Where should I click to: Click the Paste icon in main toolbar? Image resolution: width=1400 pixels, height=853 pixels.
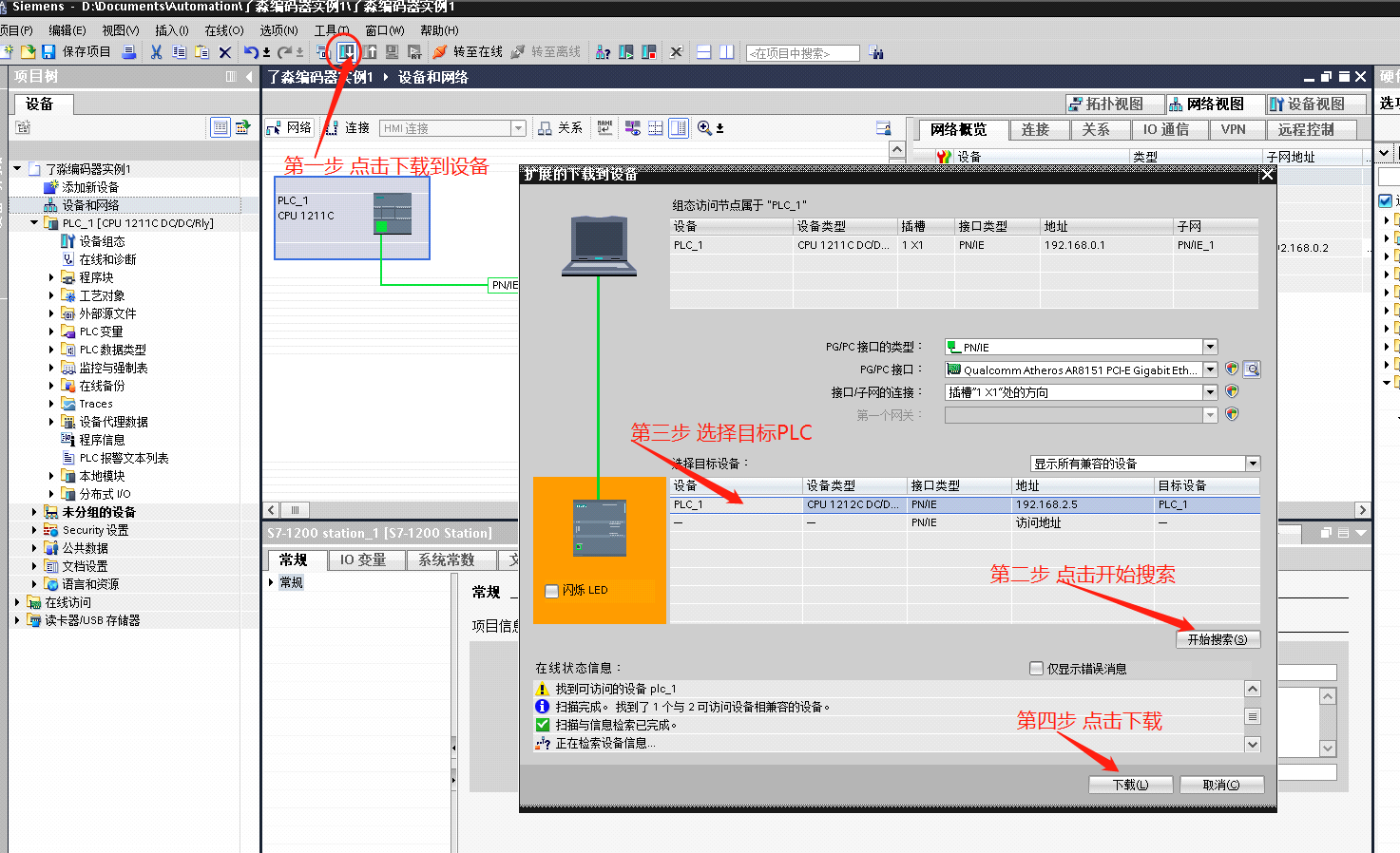coord(201,52)
